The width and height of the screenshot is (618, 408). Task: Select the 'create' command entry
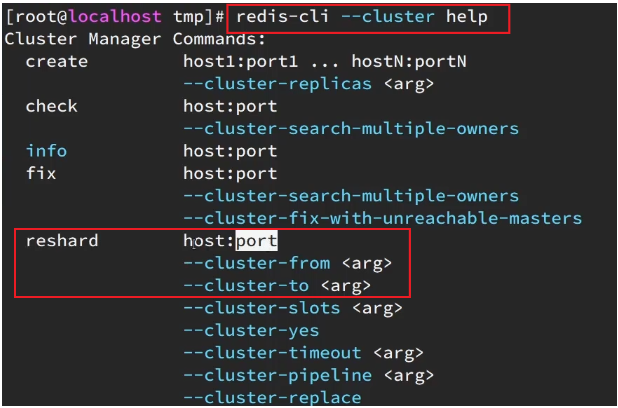pos(57,61)
